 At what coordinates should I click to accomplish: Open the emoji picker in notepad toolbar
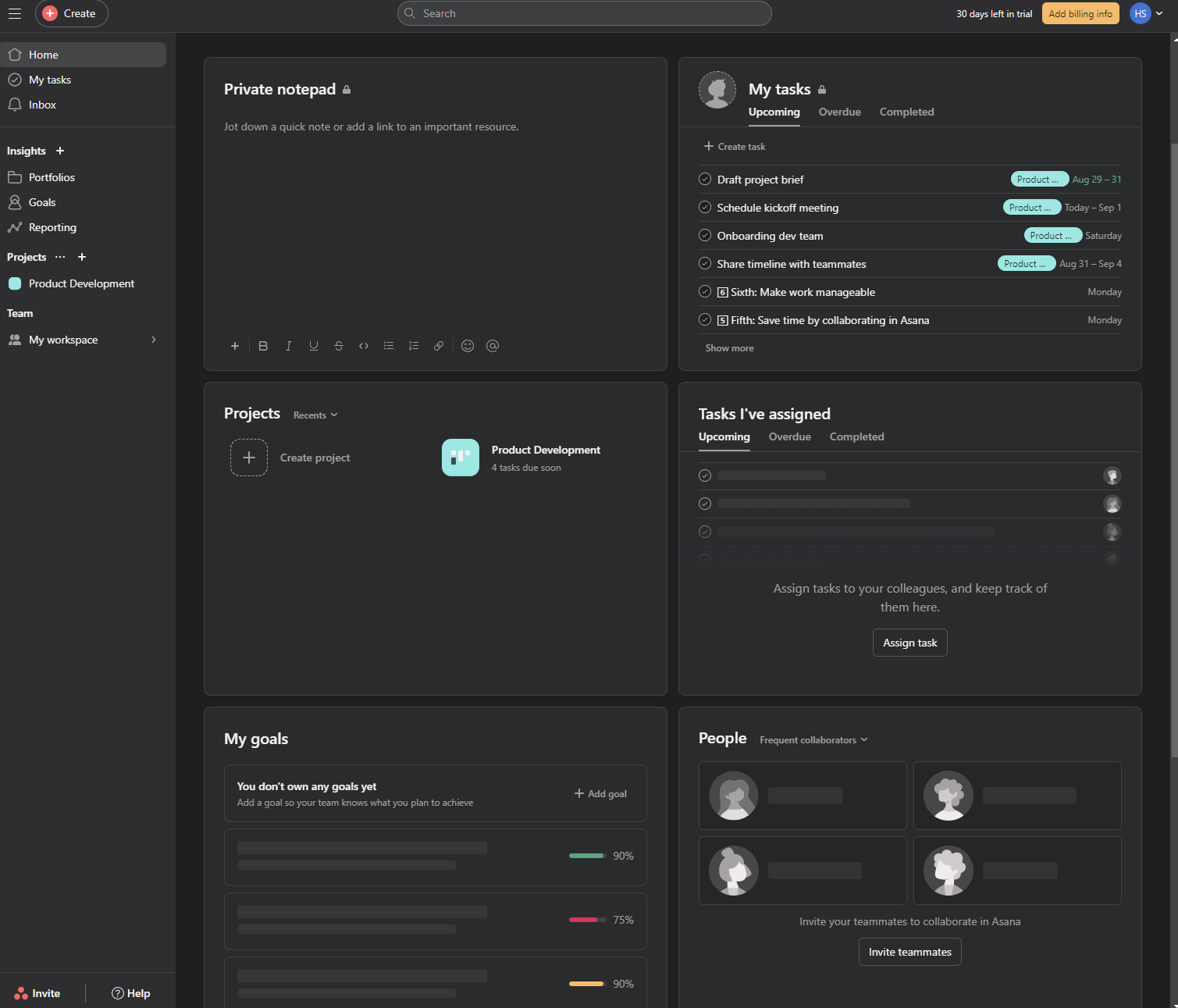point(468,346)
